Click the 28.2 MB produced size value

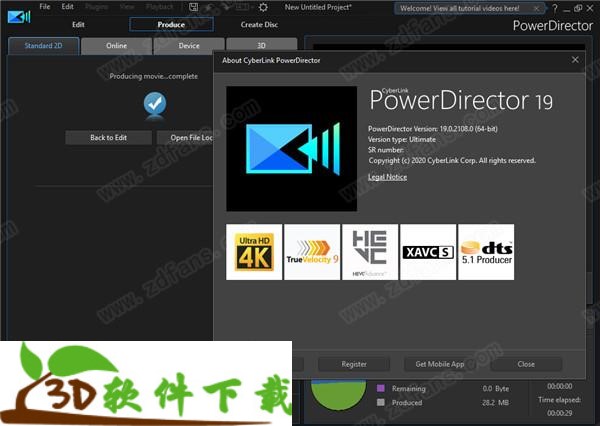point(496,403)
